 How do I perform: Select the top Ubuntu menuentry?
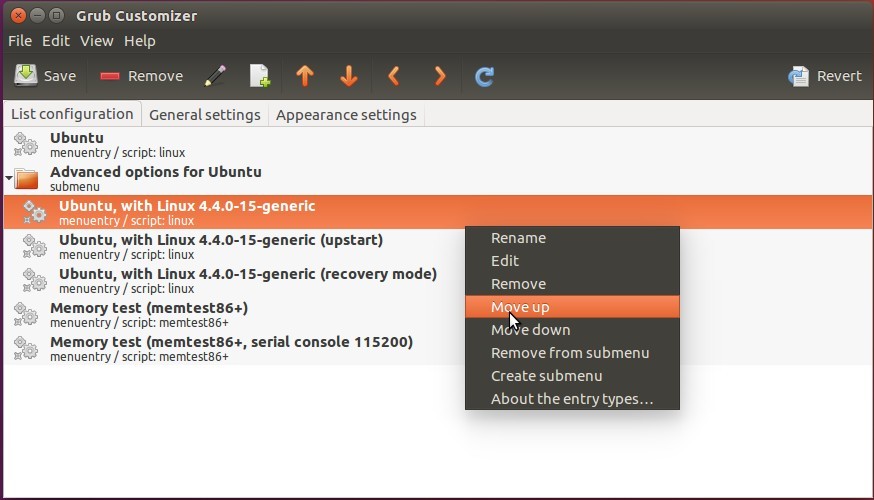click(x=438, y=144)
